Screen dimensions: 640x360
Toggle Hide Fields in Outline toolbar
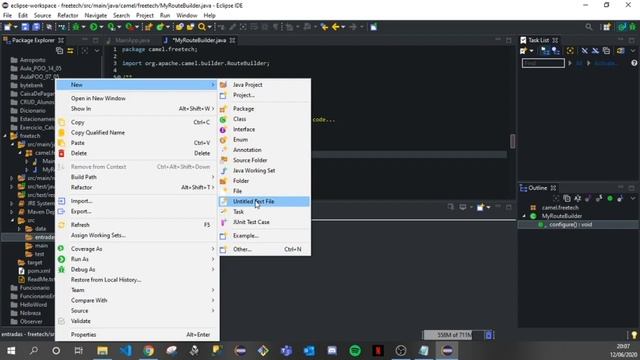tap(588, 198)
